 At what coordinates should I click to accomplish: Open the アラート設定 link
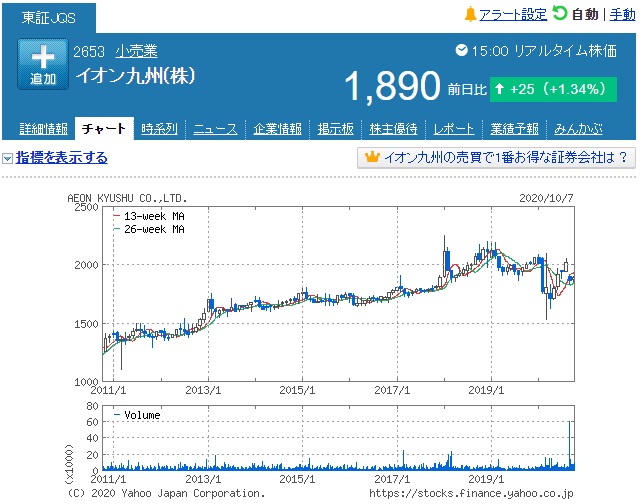pyautogui.click(x=513, y=15)
